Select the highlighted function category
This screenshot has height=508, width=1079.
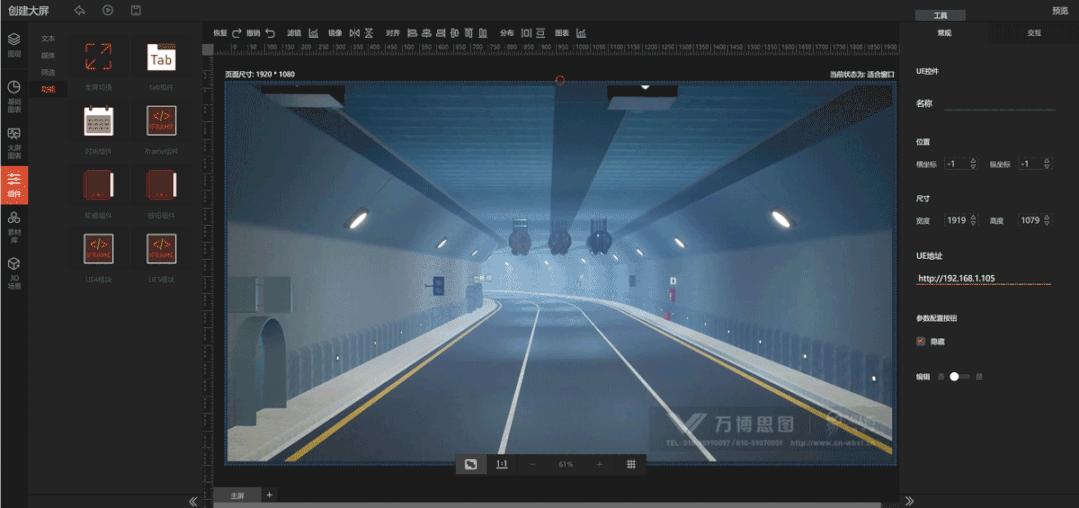[x=48, y=89]
